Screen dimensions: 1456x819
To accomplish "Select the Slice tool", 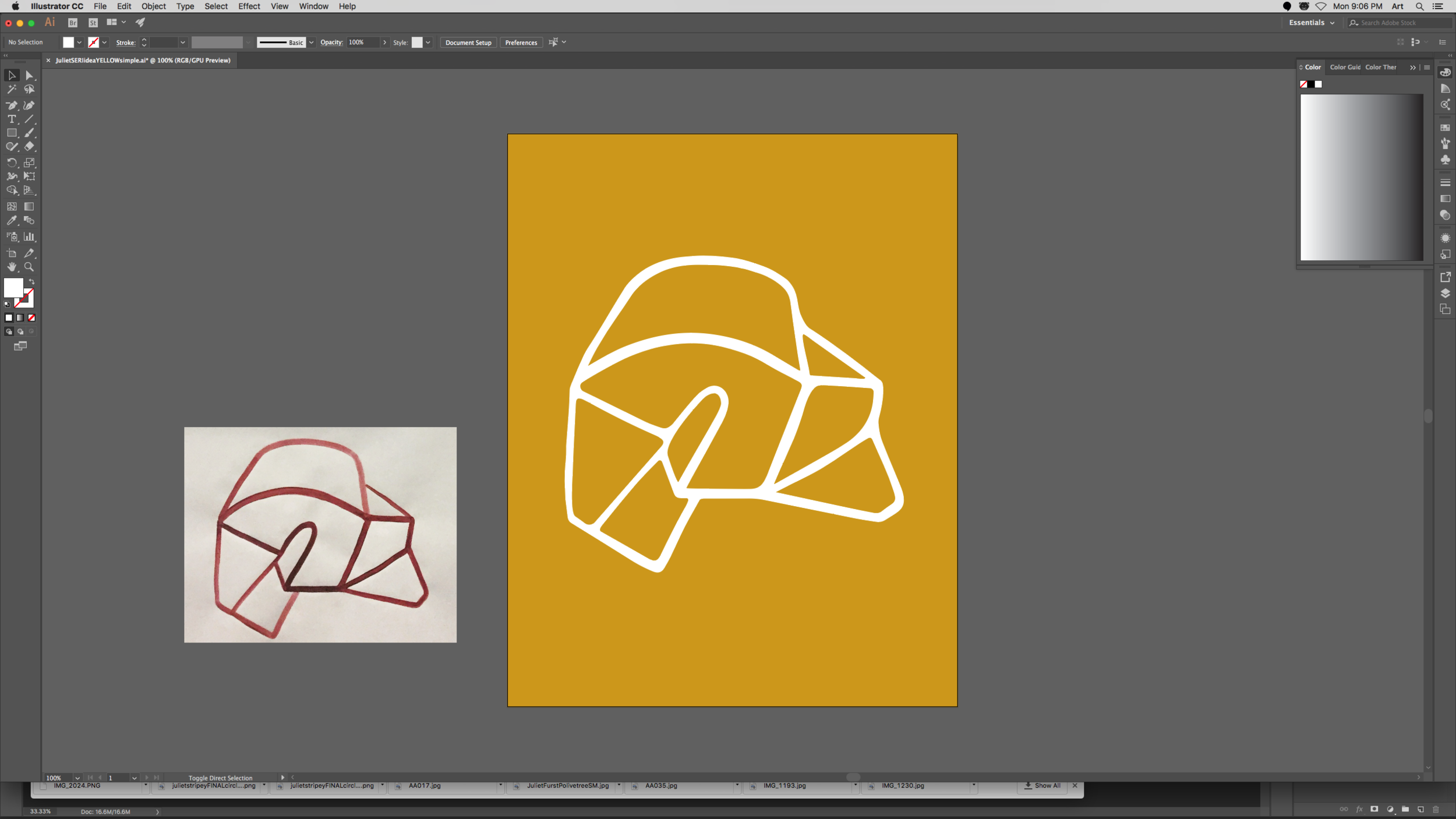I will [29, 253].
